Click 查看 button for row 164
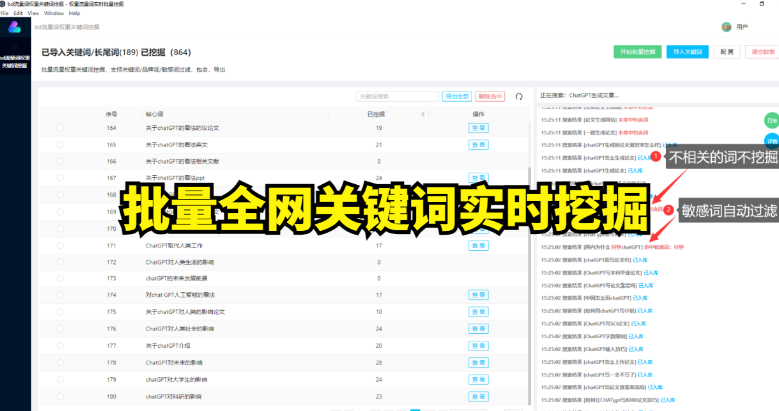This screenshot has height=411, width=779. click(x=477, y=129)
